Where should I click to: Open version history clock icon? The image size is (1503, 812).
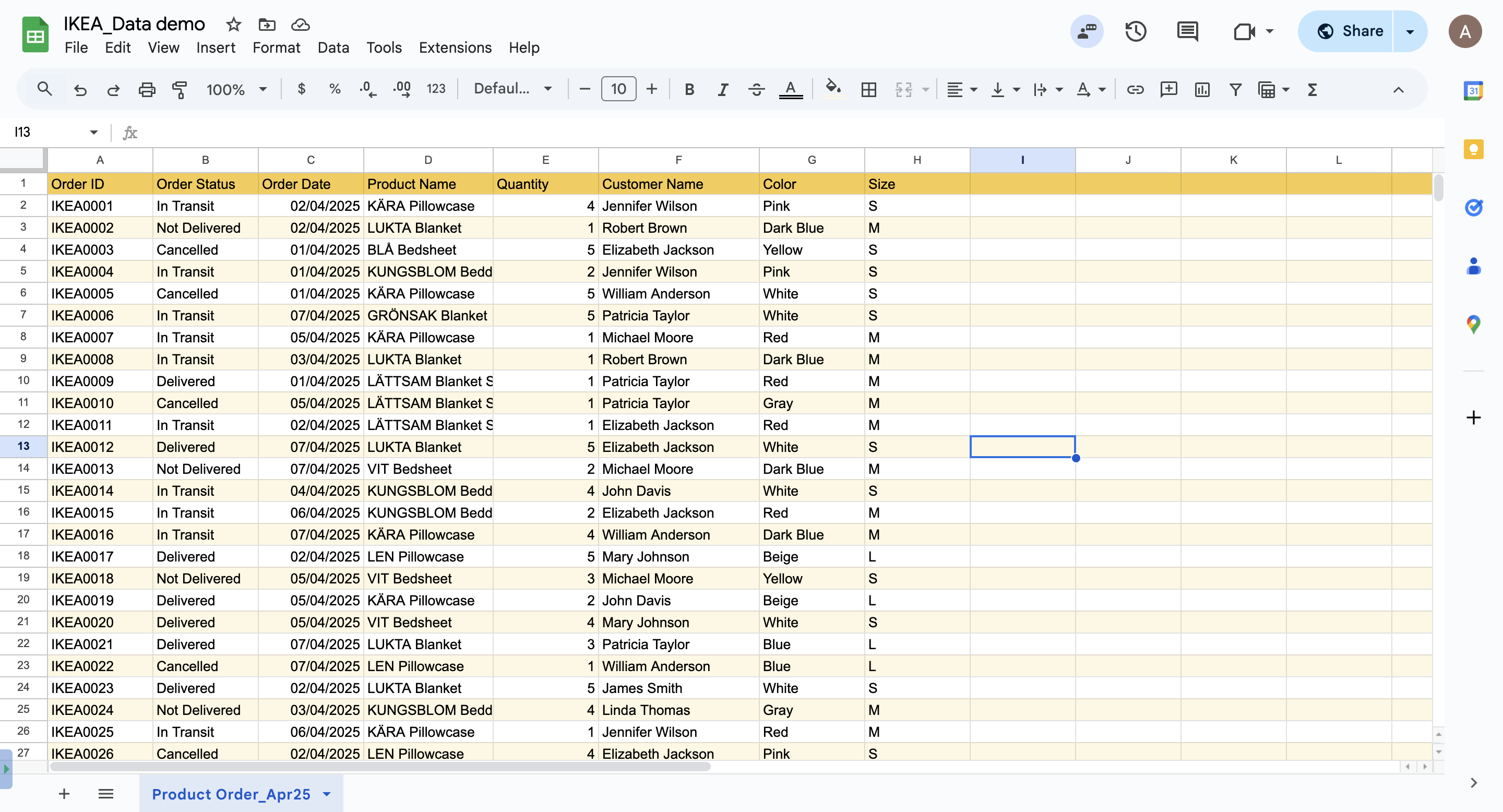pyautogui.click(x=1136, y=31)
